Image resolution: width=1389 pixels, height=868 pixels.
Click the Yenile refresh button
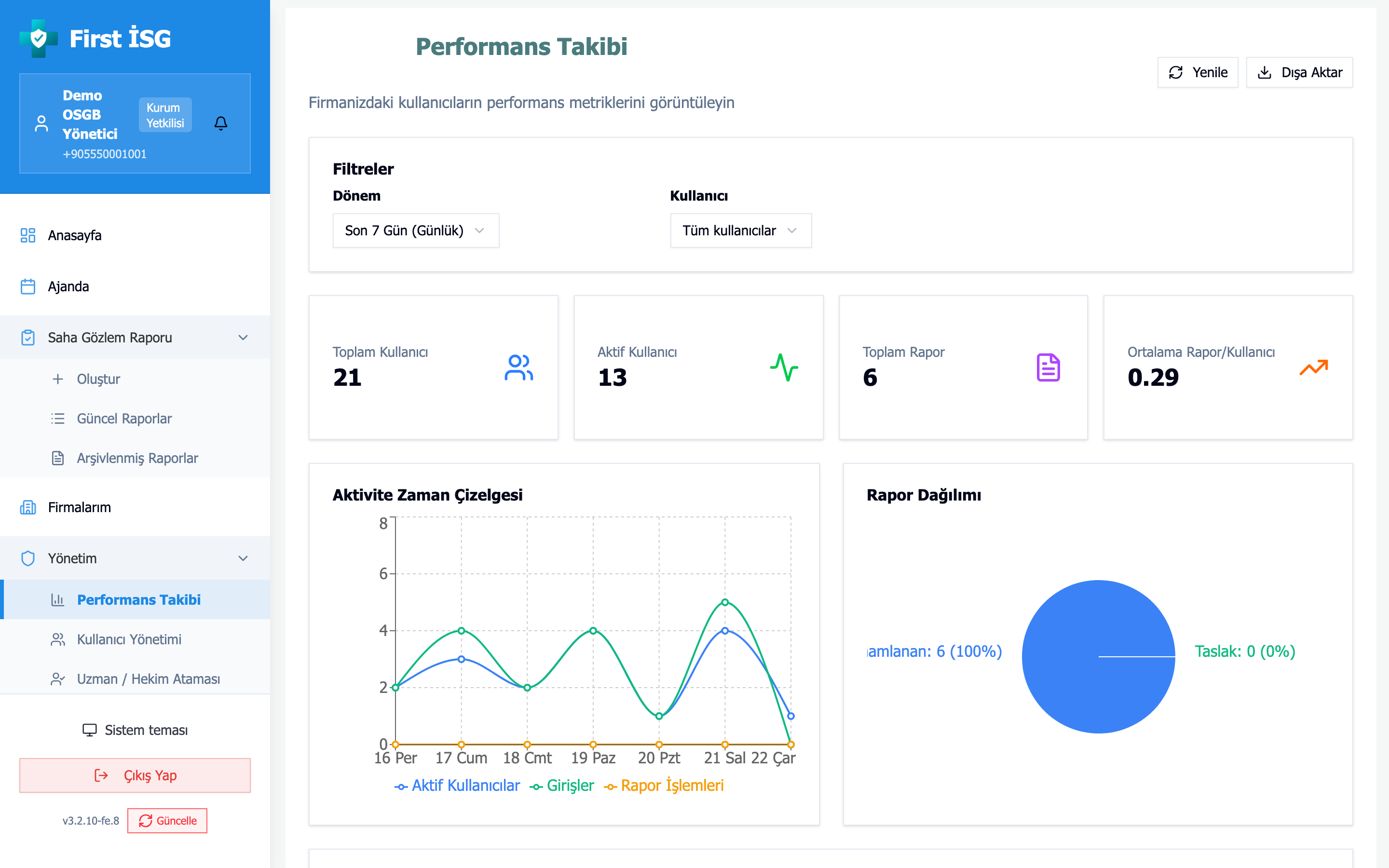tap(1198, 72)
